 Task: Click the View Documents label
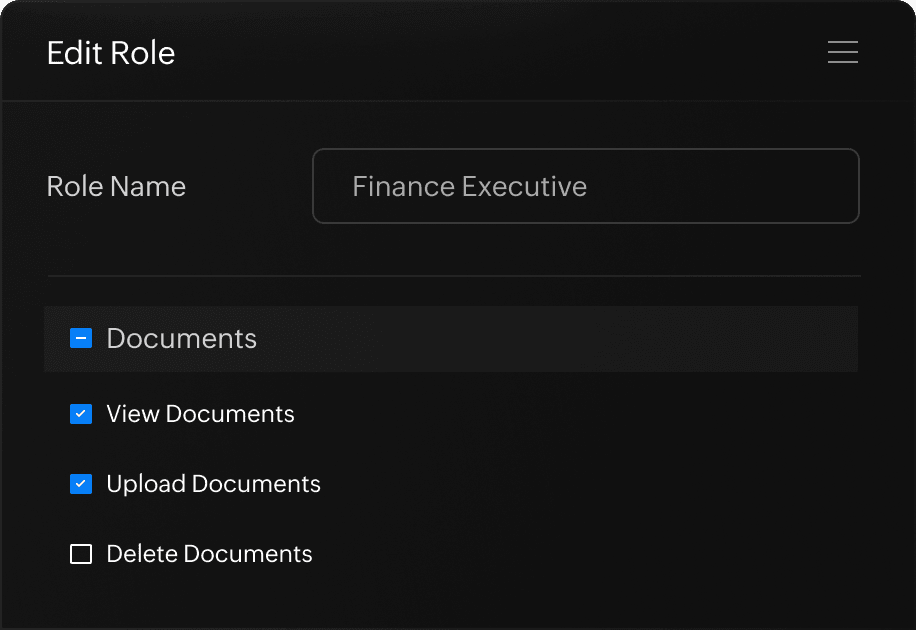pyautogui.click(x=200, y=414)
